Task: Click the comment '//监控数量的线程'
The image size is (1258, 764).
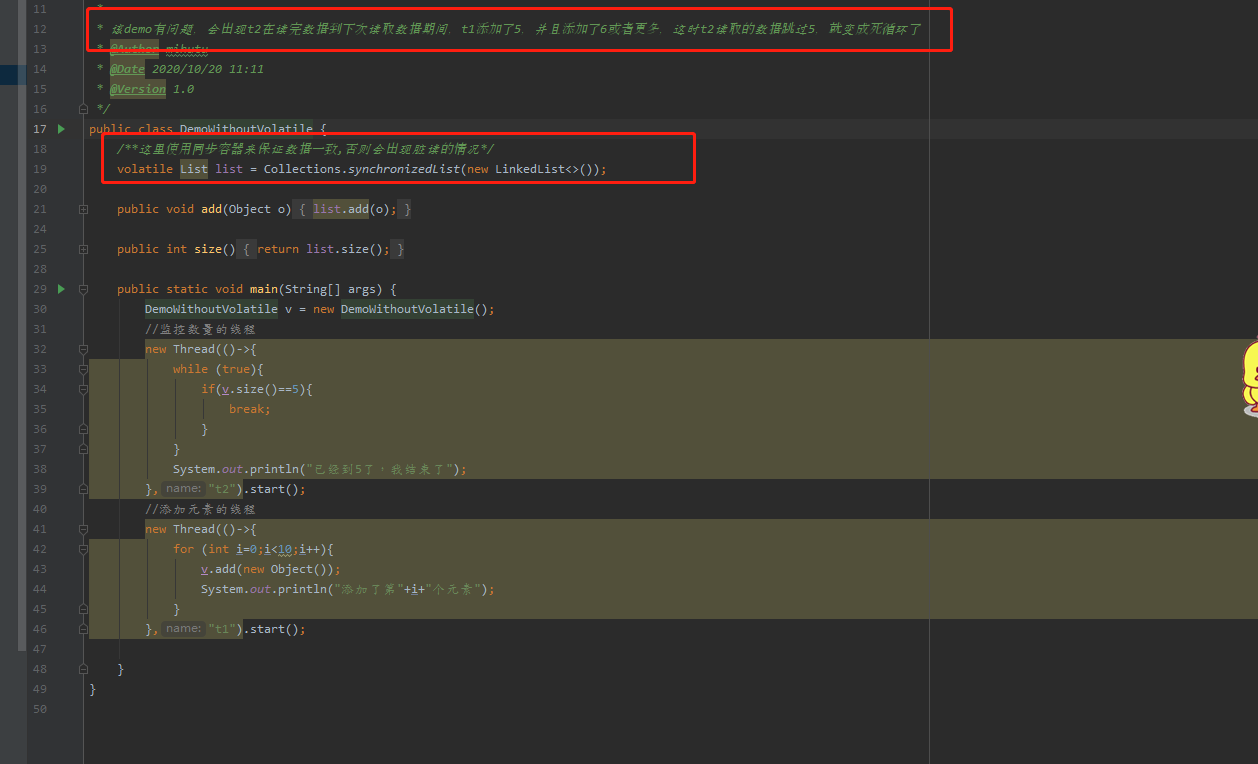Action: 201,329
